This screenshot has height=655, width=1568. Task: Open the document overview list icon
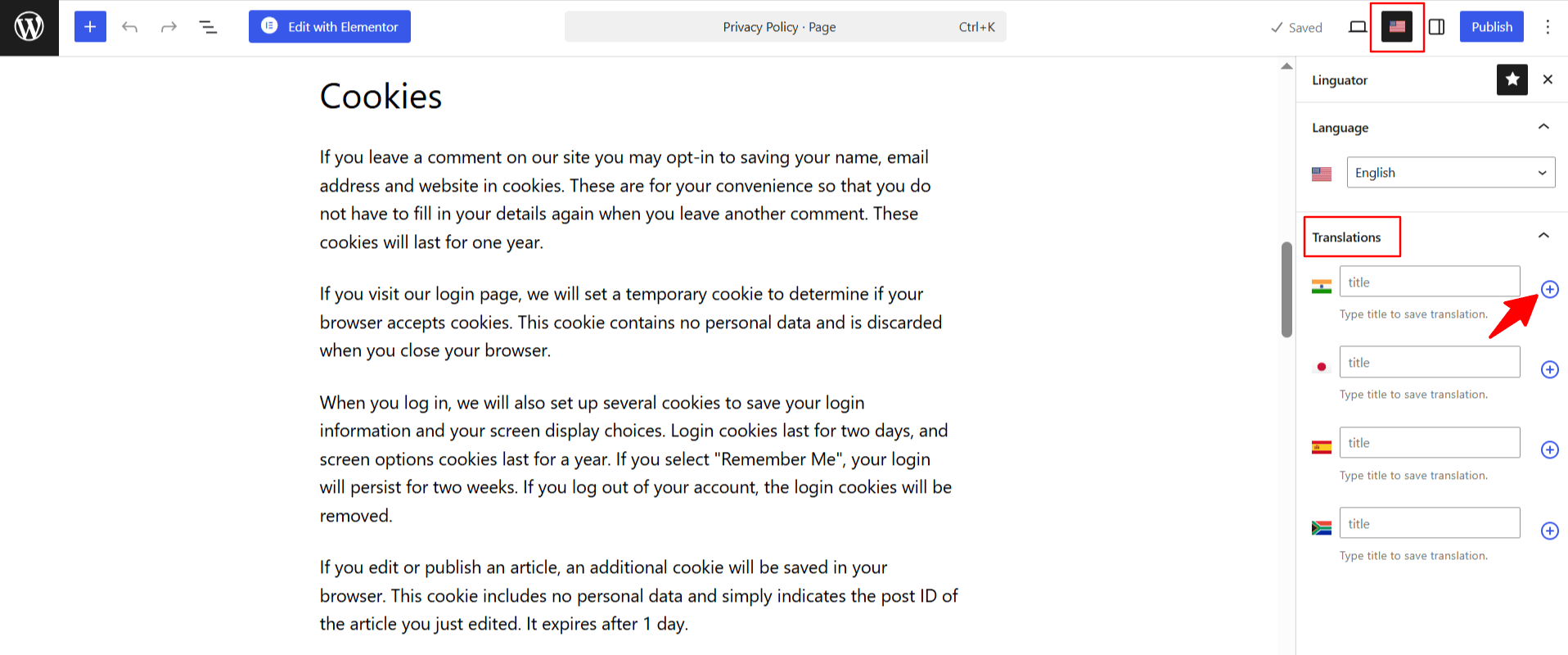coord(208,27)
